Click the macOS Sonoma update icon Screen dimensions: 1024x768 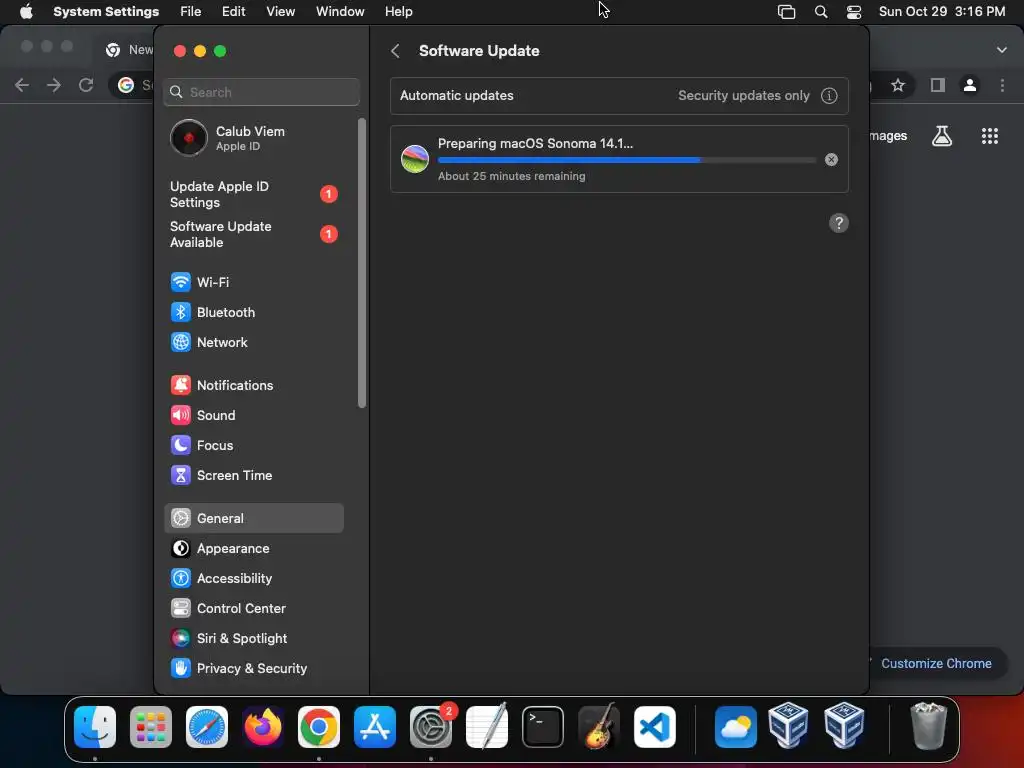pos(415,159)
